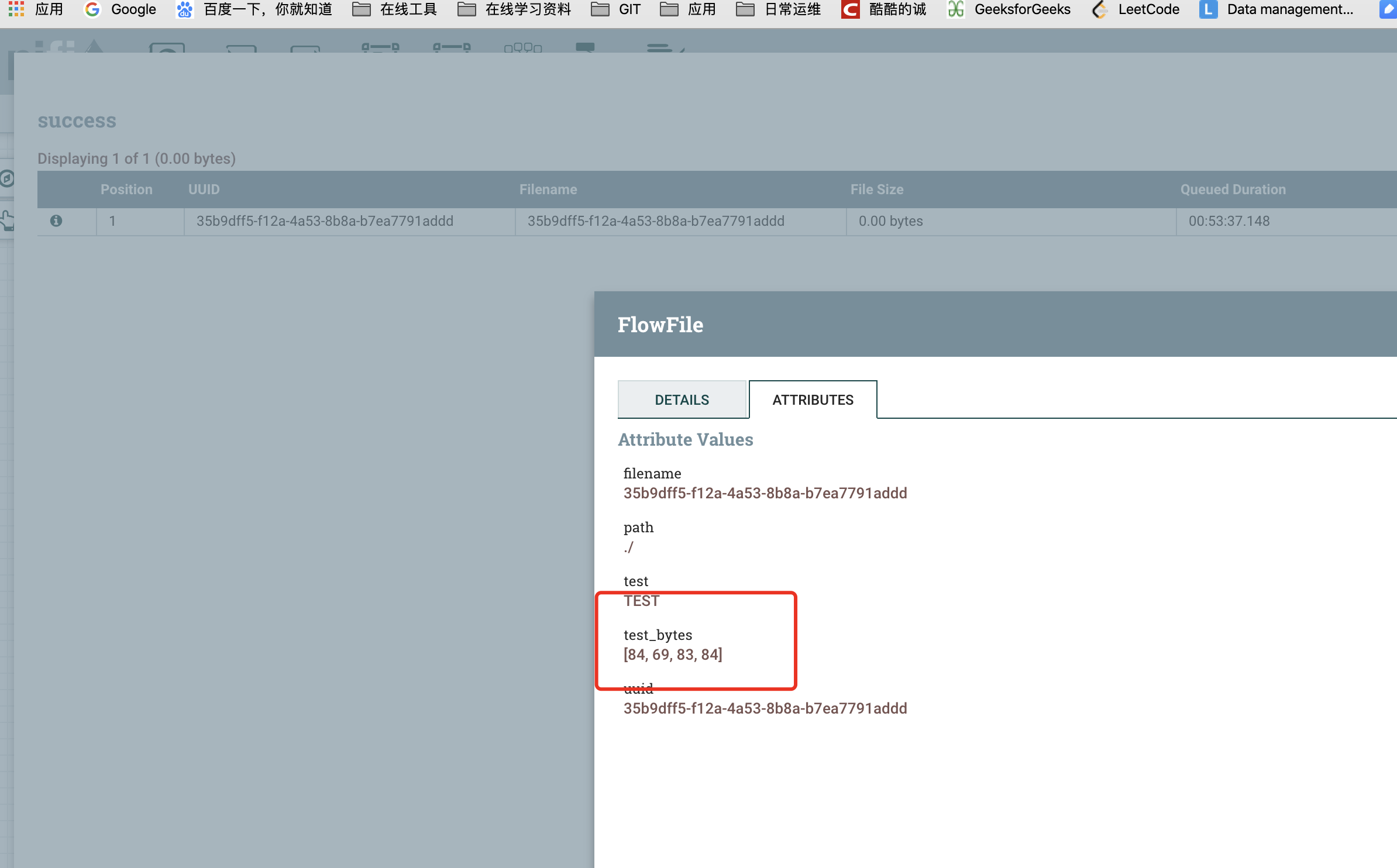Open the LeetCode bookmark
1397x868 pixels.
[1136, 9]
